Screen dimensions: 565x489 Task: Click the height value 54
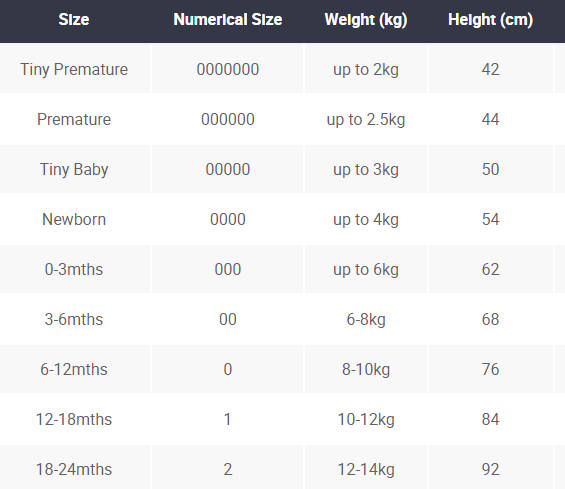[490, 219]
